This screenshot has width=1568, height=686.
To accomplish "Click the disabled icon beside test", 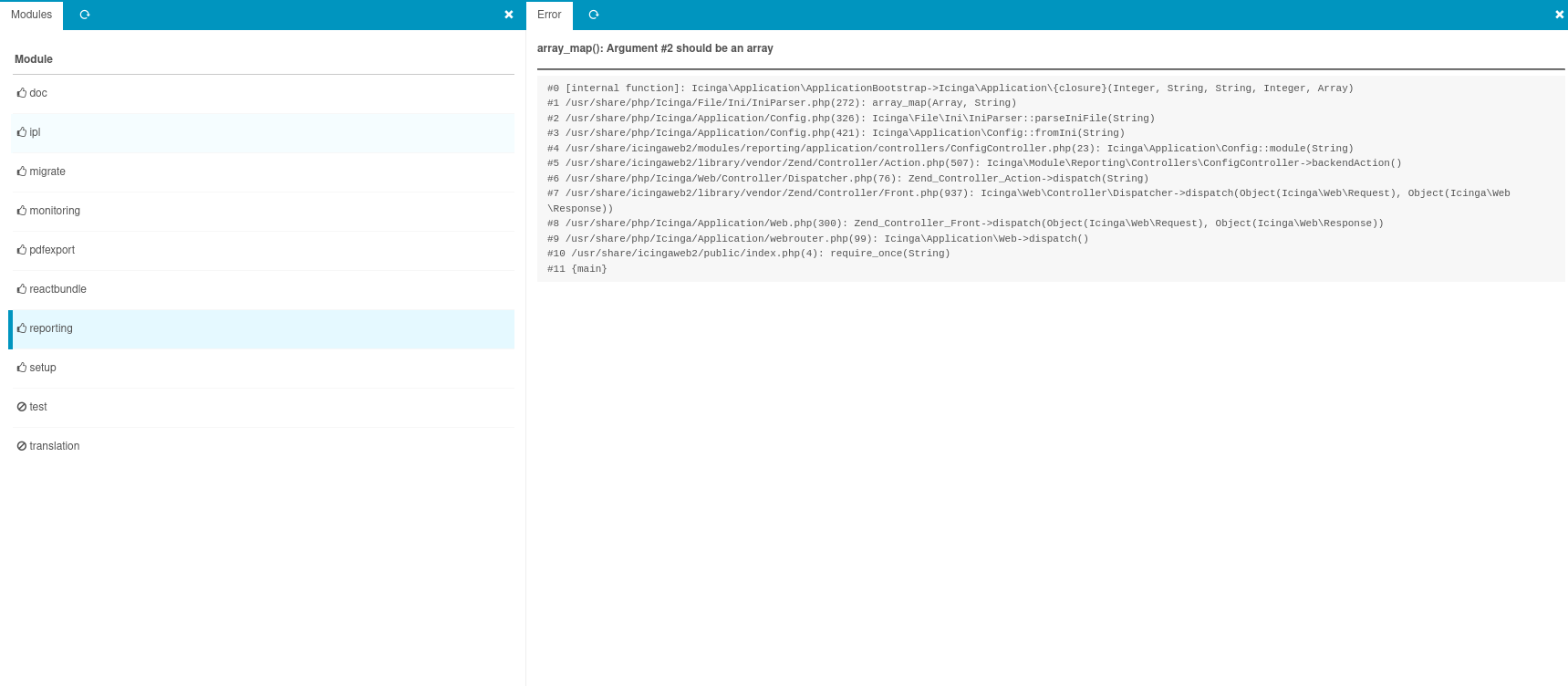I will 22,407.
